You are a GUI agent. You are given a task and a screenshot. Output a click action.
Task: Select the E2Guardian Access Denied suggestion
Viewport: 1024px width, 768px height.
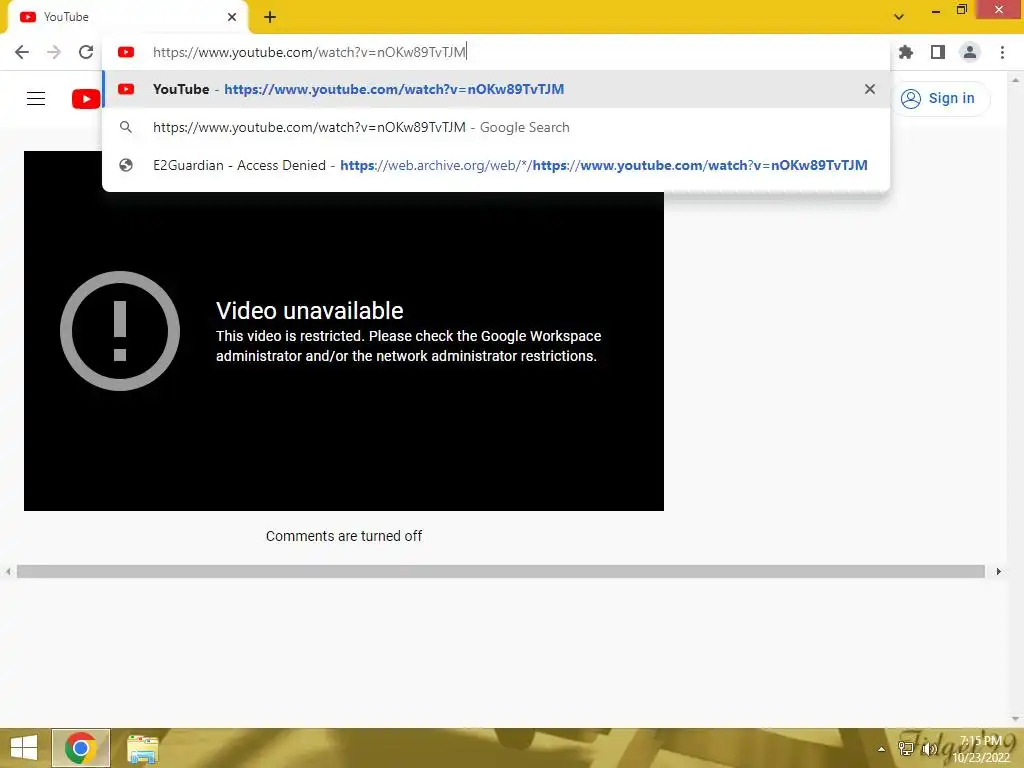[x=496, y=165]
